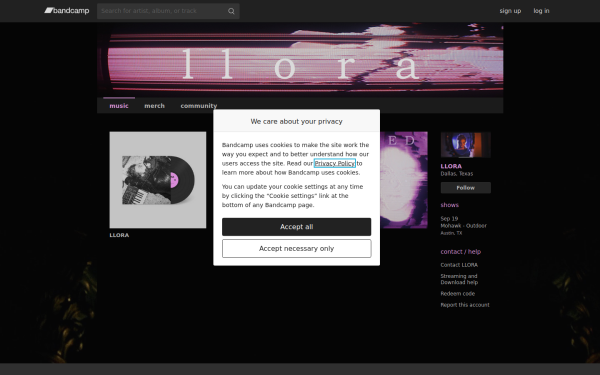Click the search magnifier icon
Viewport: 600px width, 375px height.
pyautogui.click(x=231, y=11)
